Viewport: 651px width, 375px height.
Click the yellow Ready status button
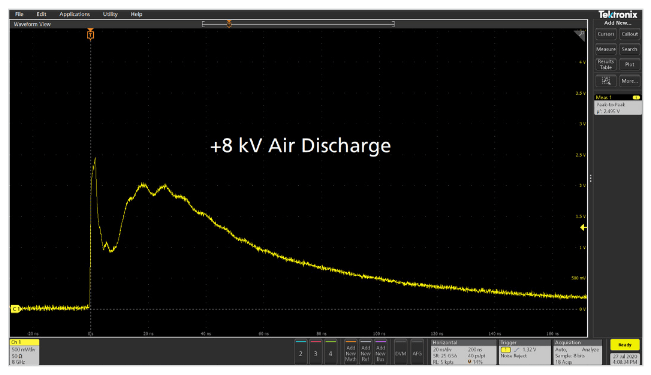coord(625,345)
